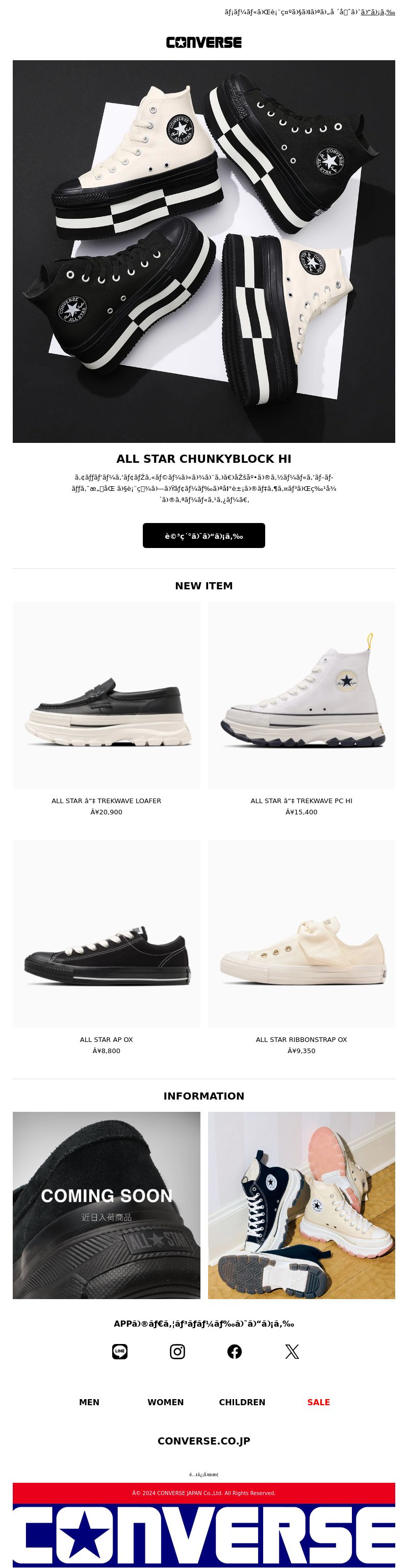The image size is (408, 1568).
Task: Click the small unsubscribe link above the footer
Action: pyautogui.click(x=203, y=1474)
